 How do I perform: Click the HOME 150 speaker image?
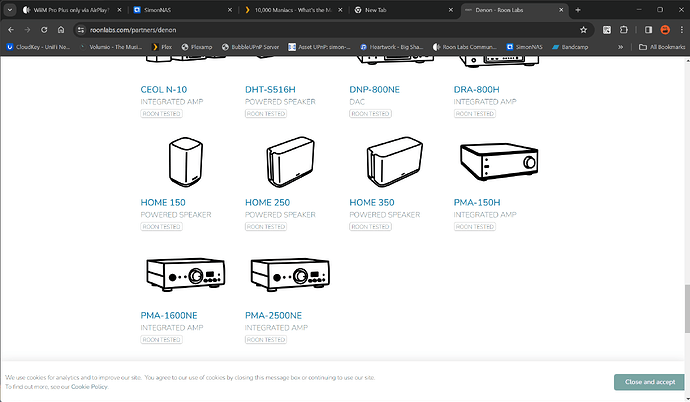[x=186, y=162]
